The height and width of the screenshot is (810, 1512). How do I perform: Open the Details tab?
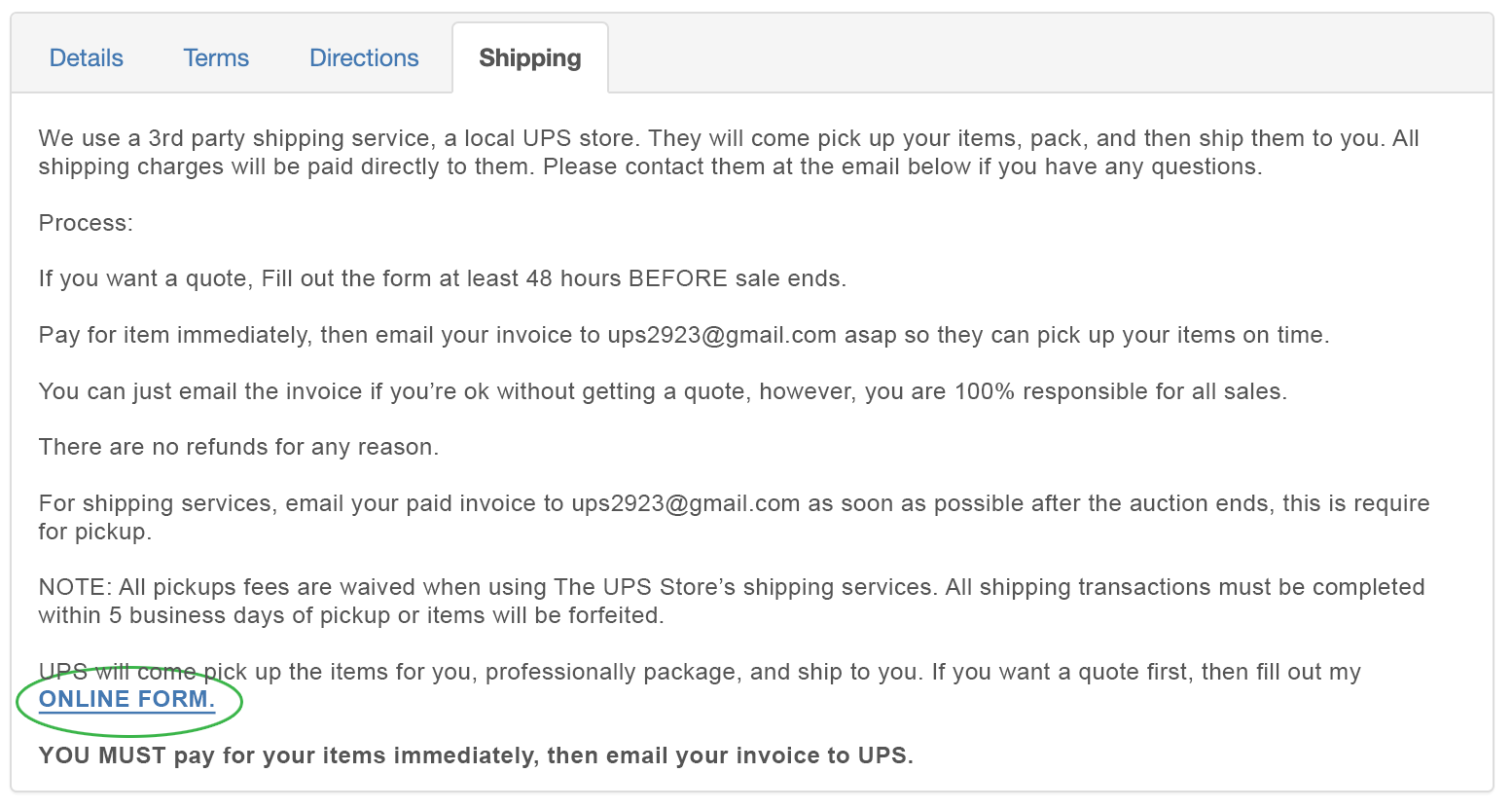pos(86,58)
